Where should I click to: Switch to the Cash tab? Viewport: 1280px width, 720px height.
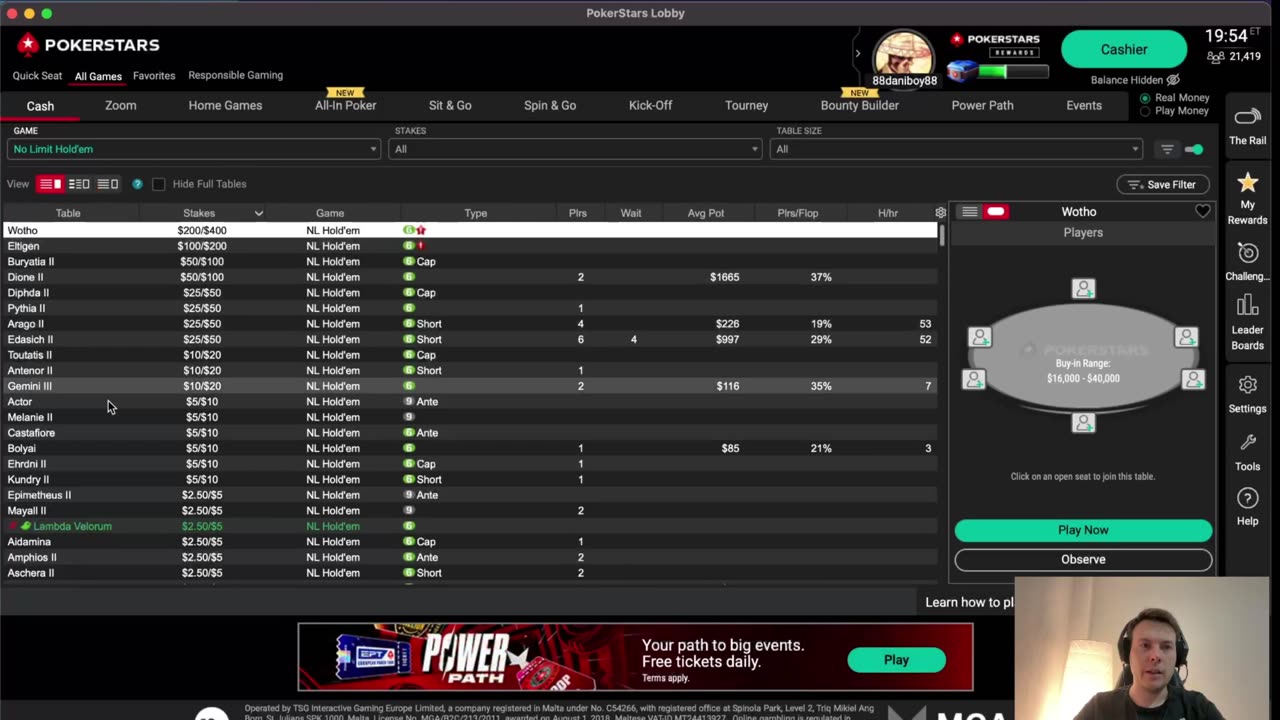pyautogui.click(x=40, y=106)
